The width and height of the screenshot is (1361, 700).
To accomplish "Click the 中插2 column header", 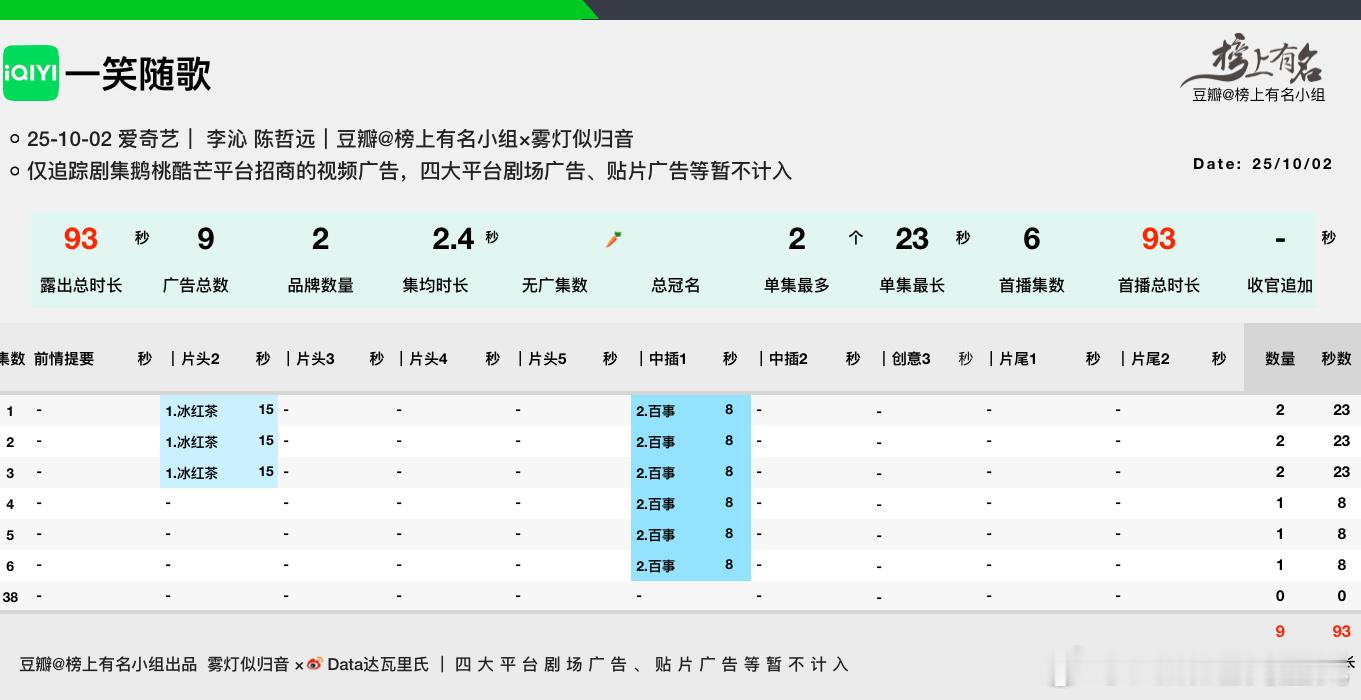I will [x=788, y=358].
